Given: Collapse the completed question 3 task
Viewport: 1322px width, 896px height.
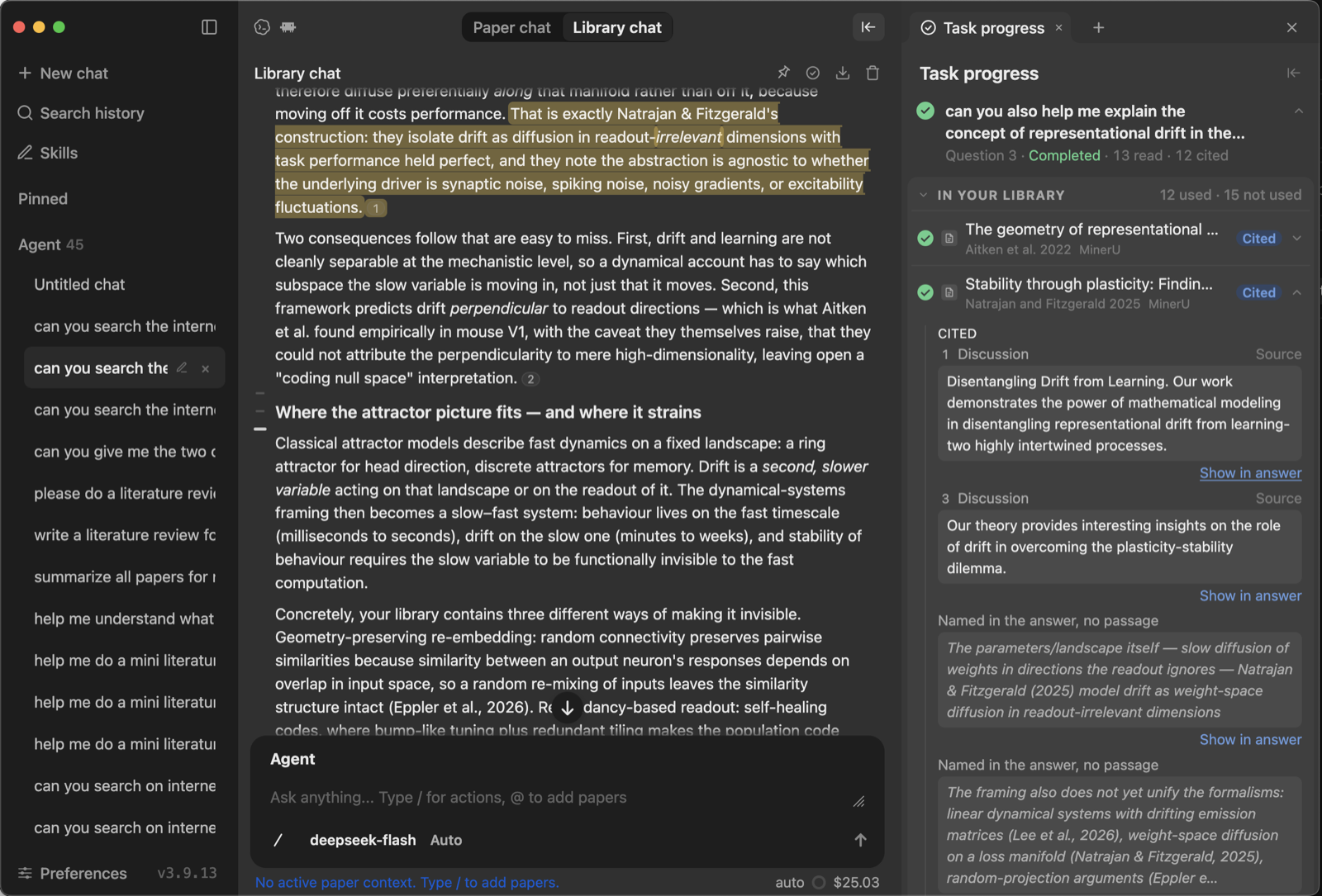Looking at the screenshot, I should point(1299,111).
